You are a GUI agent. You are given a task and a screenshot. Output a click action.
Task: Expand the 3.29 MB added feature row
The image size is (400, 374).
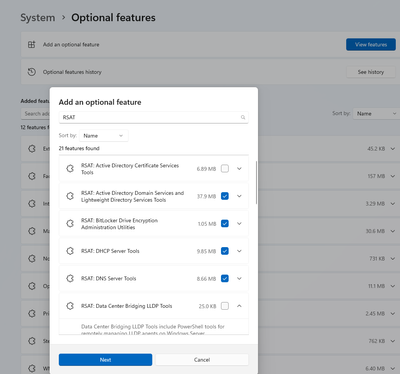click(393, 203)
